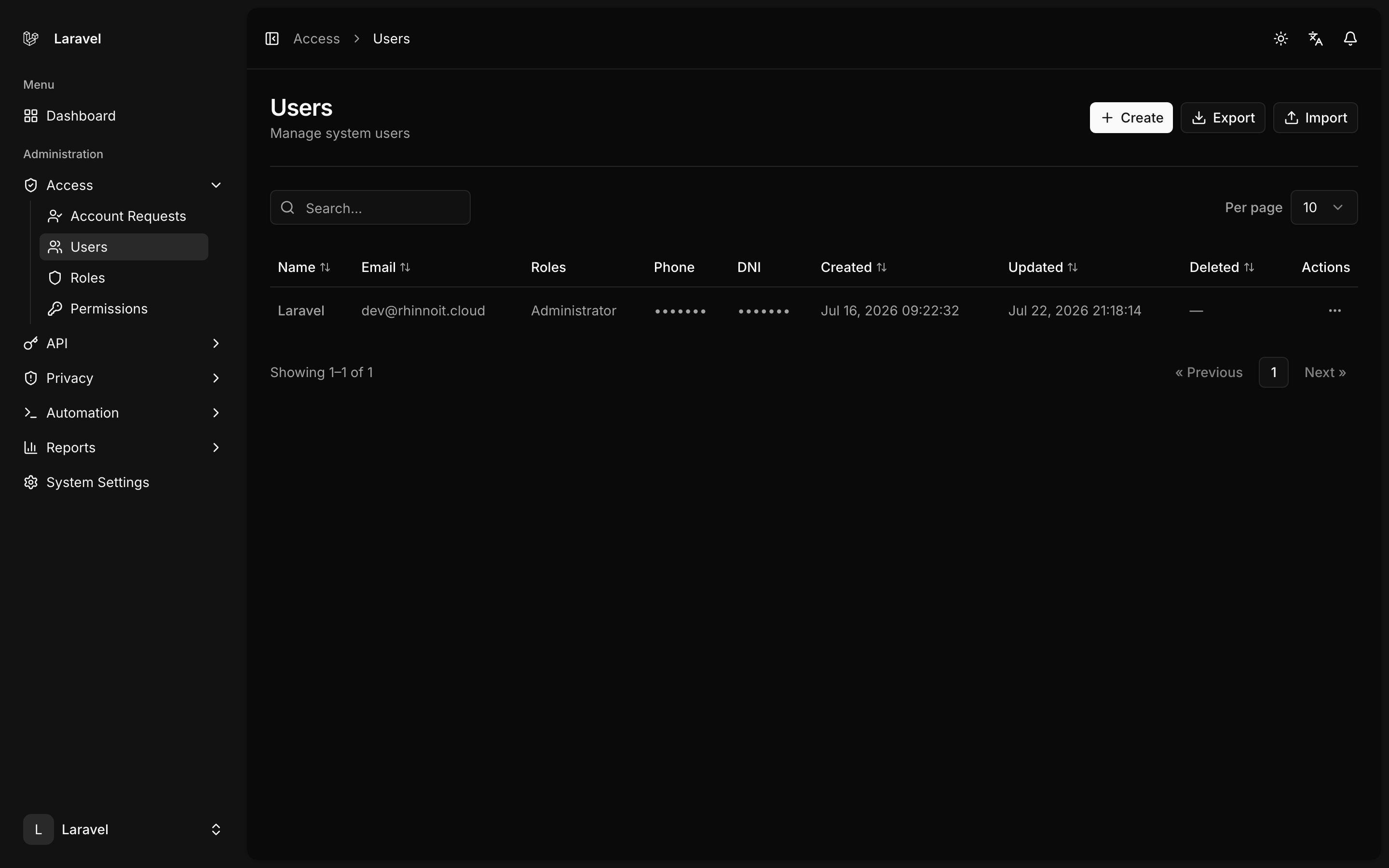The width and height of the screenshot is (1389, 868).
Task: Open notifications bell icon
Action: pyautogui.click(x=1350, y=39)
